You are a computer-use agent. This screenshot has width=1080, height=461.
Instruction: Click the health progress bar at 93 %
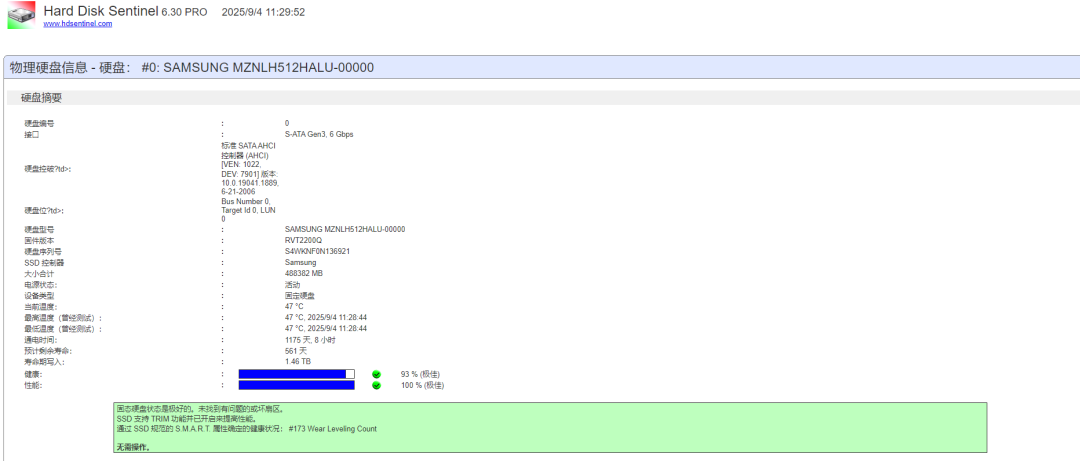[x=296, y=374]
